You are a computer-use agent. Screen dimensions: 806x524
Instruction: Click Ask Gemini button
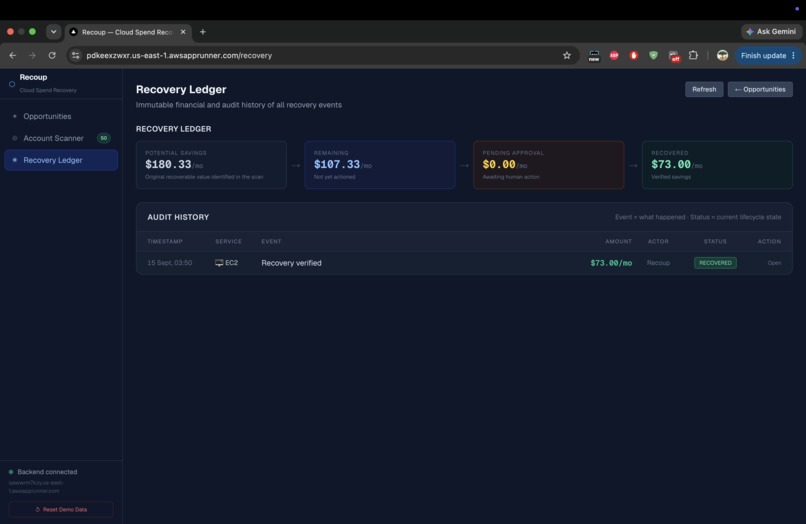(x=771, y=31)
